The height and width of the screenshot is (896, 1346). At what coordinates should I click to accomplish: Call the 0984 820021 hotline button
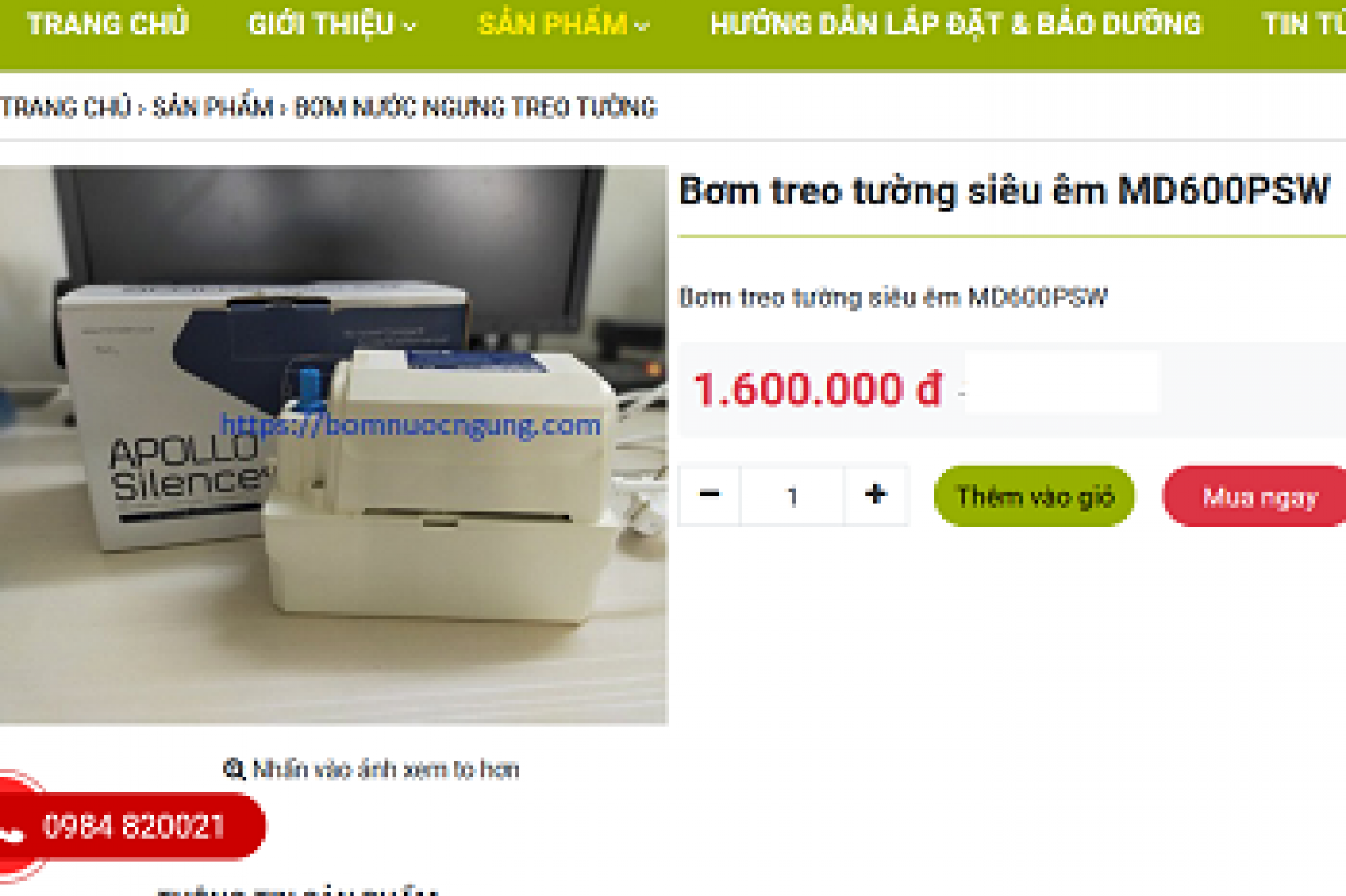(x=132, y=826)
